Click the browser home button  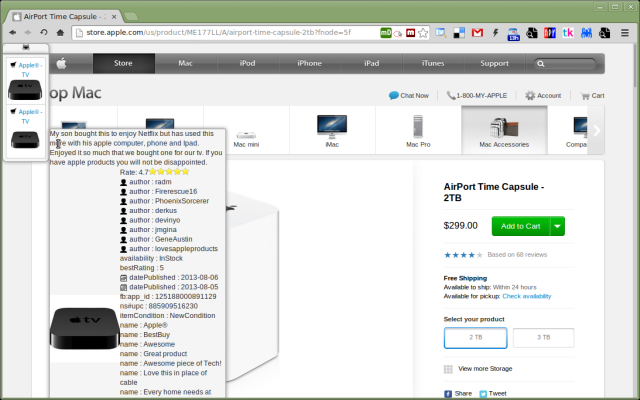click(61, 32)
